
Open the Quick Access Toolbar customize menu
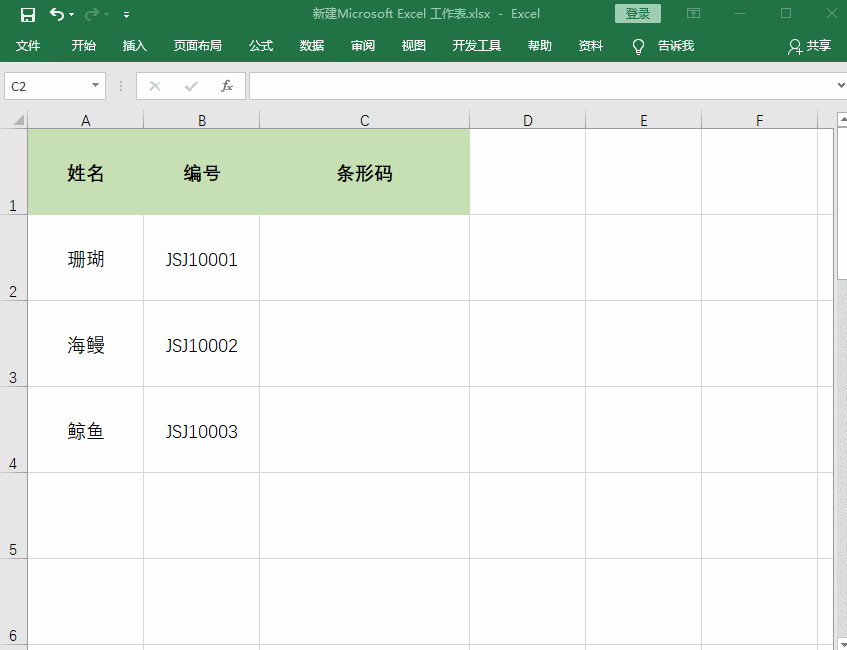pos(126,13)
